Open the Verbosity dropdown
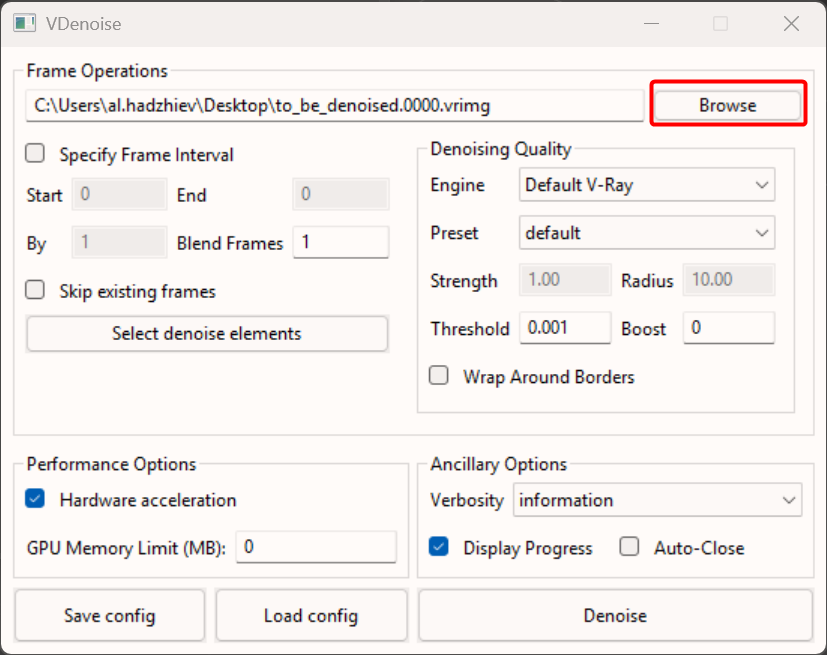 (658, 500)
